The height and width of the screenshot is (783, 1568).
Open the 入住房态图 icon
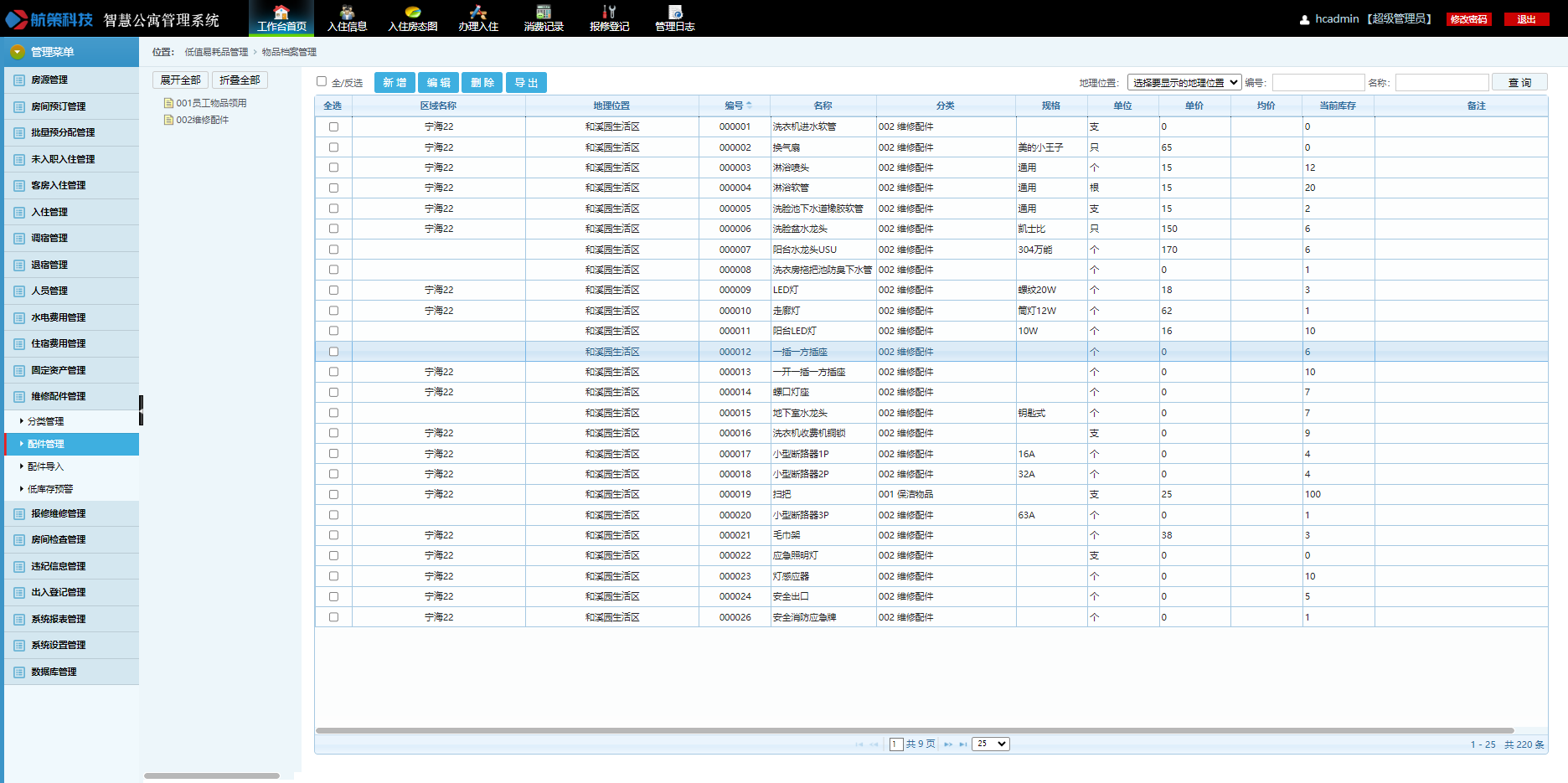pyautogui.click(x=412, y=13)
